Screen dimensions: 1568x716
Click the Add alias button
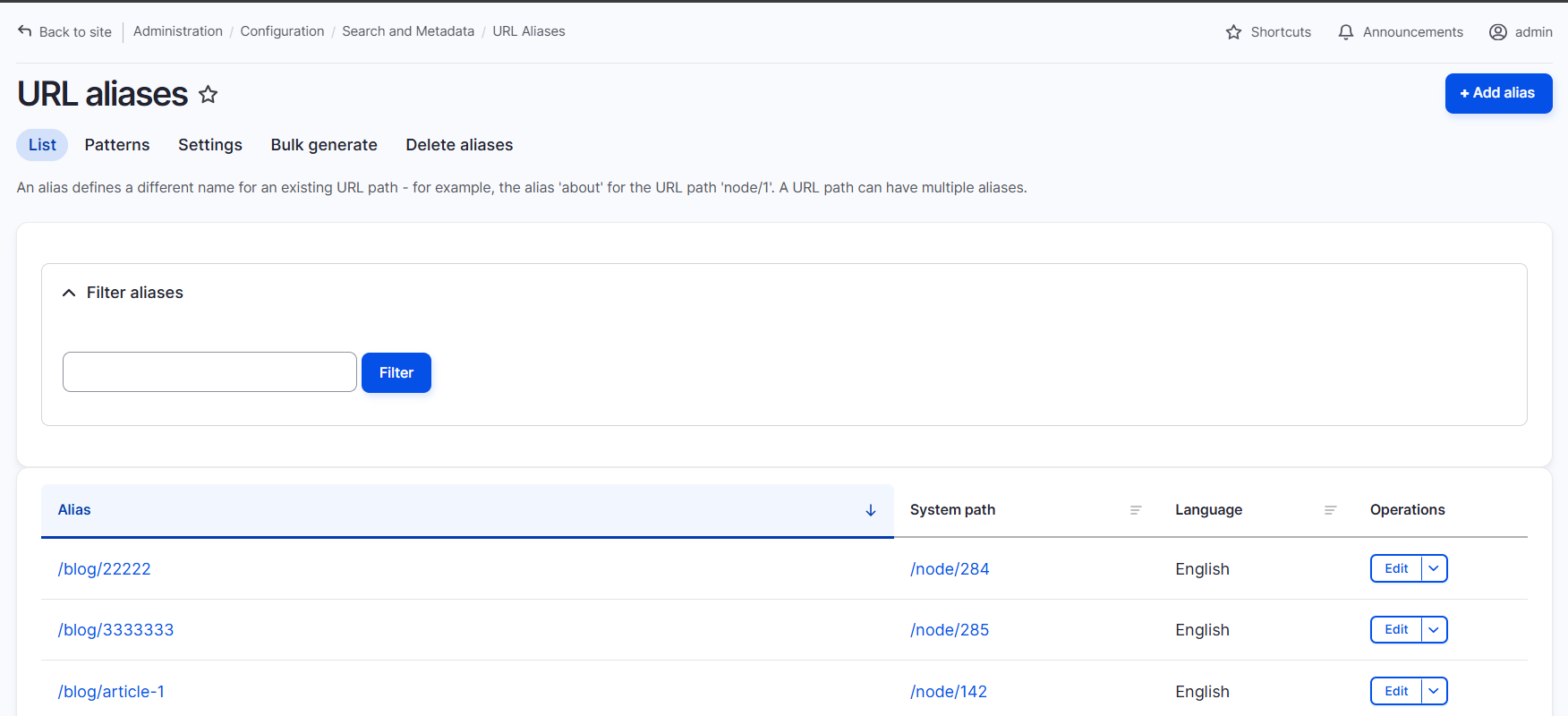click(x=1498, y=93)
